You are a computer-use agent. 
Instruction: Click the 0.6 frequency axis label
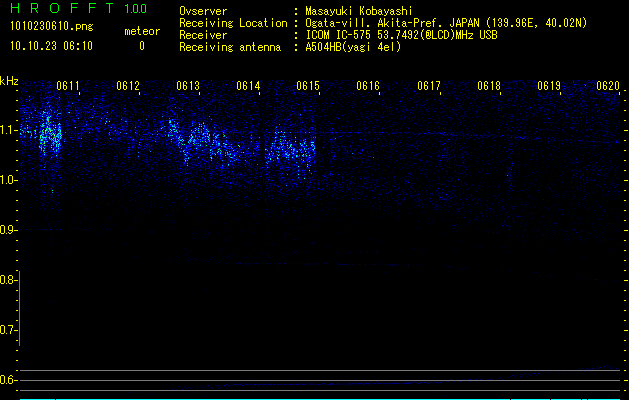click(x=7, y=380)
